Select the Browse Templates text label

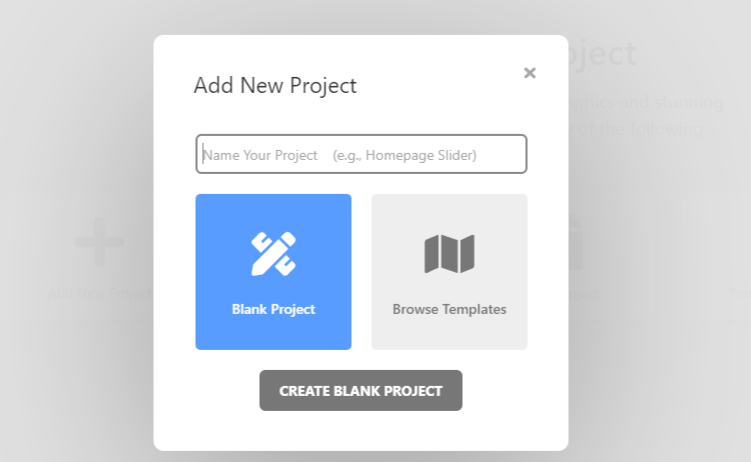(x=449, y=309)
